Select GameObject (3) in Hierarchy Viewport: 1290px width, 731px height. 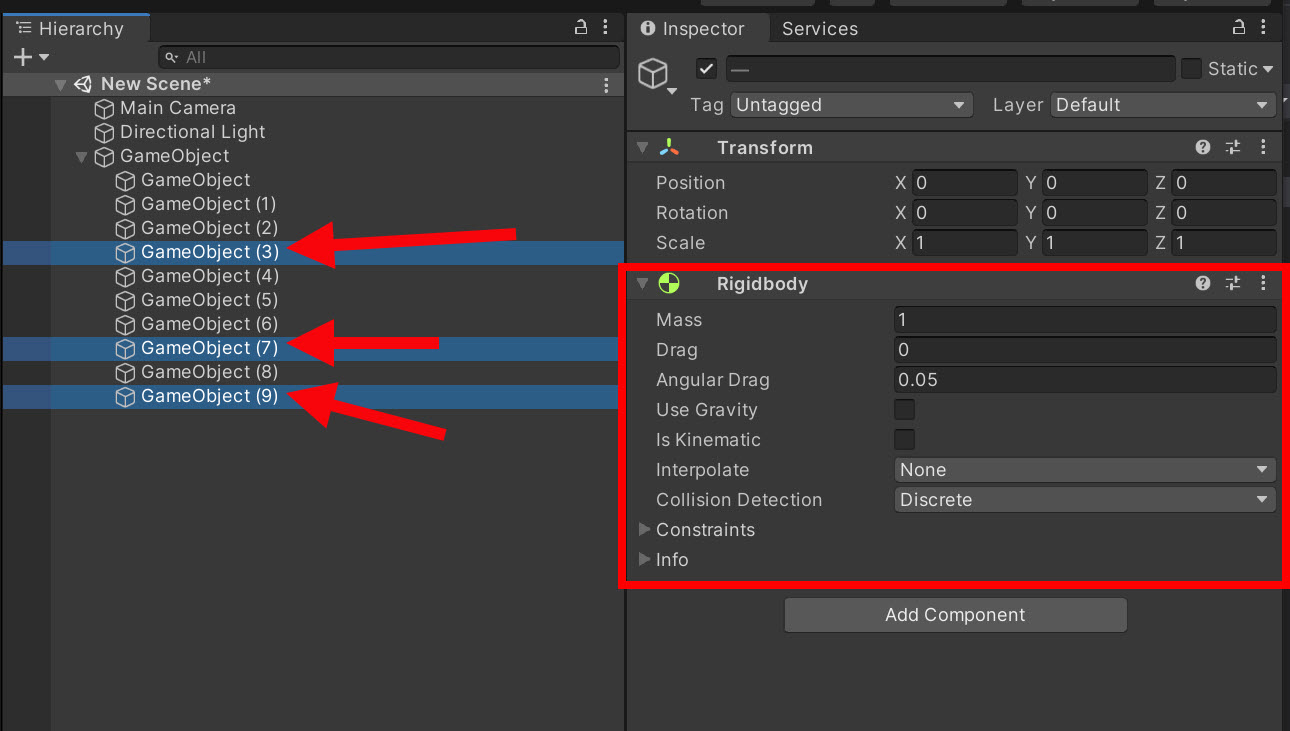point(209,252)
